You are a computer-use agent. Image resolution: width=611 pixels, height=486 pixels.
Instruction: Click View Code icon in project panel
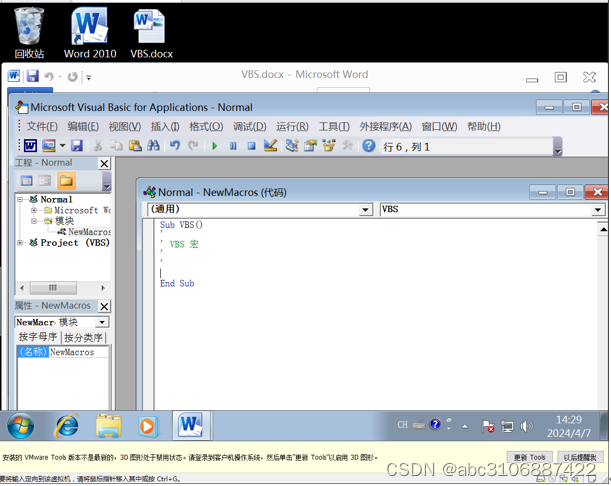click(26, 181)
